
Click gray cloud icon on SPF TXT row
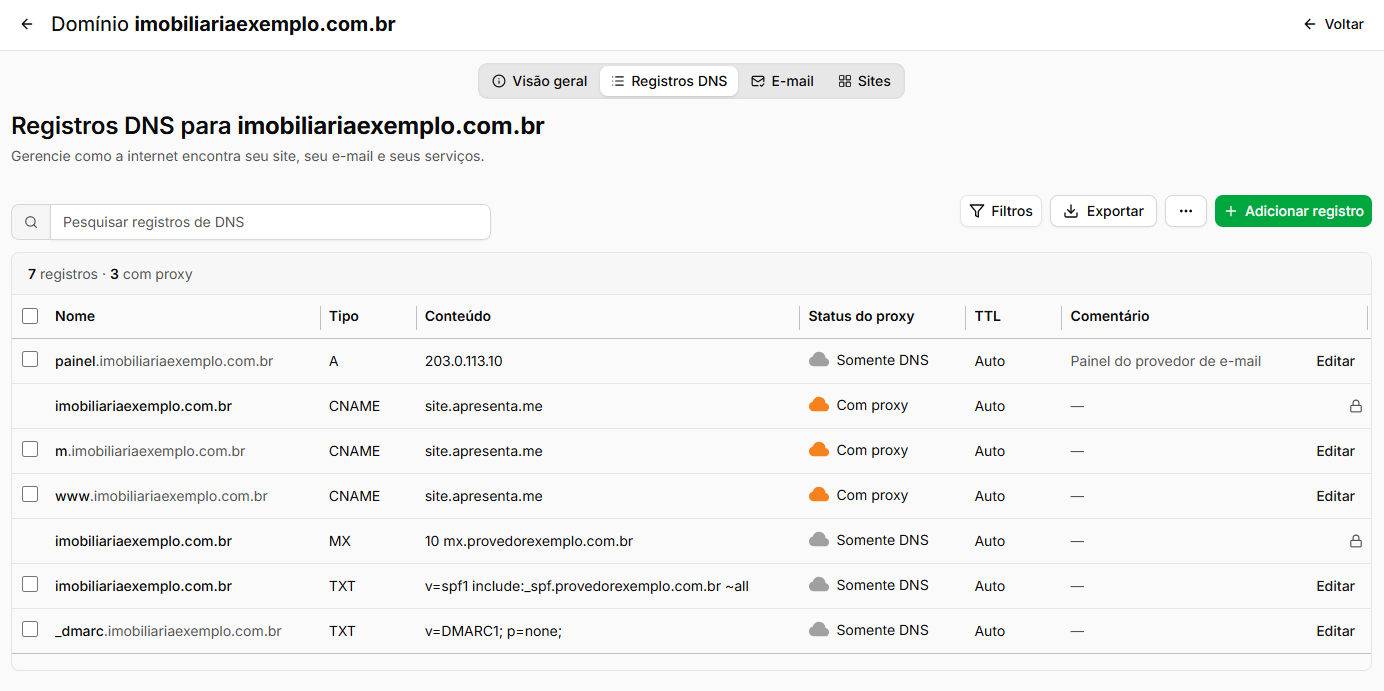click(x=819, y=585)
